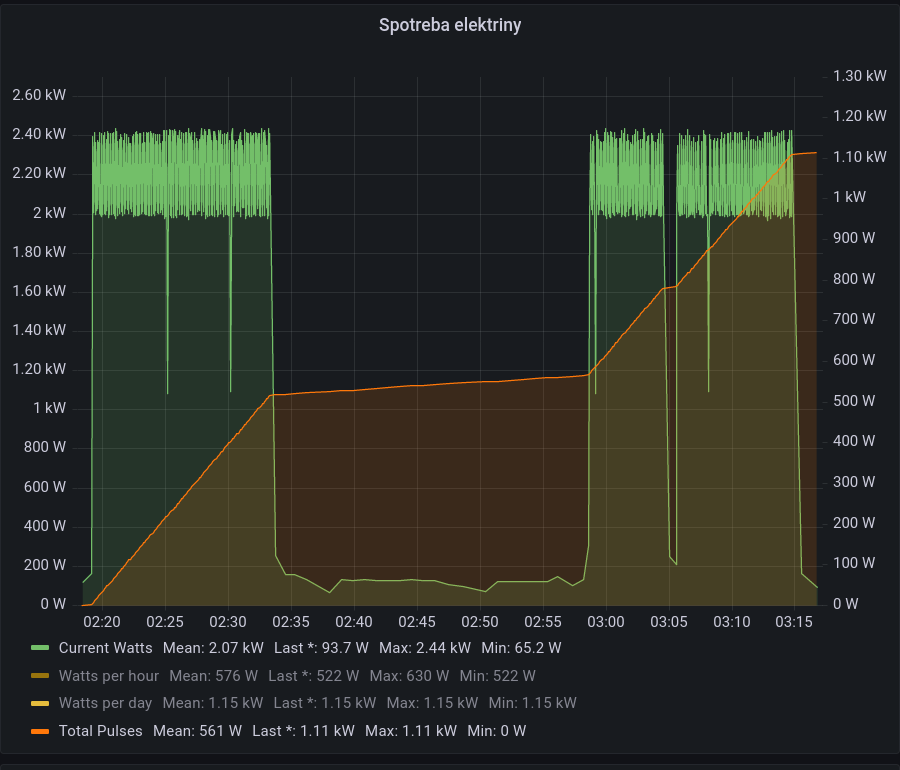
Task: Click the 2.40 kW left axis label
Action: [x=39, y=134]
